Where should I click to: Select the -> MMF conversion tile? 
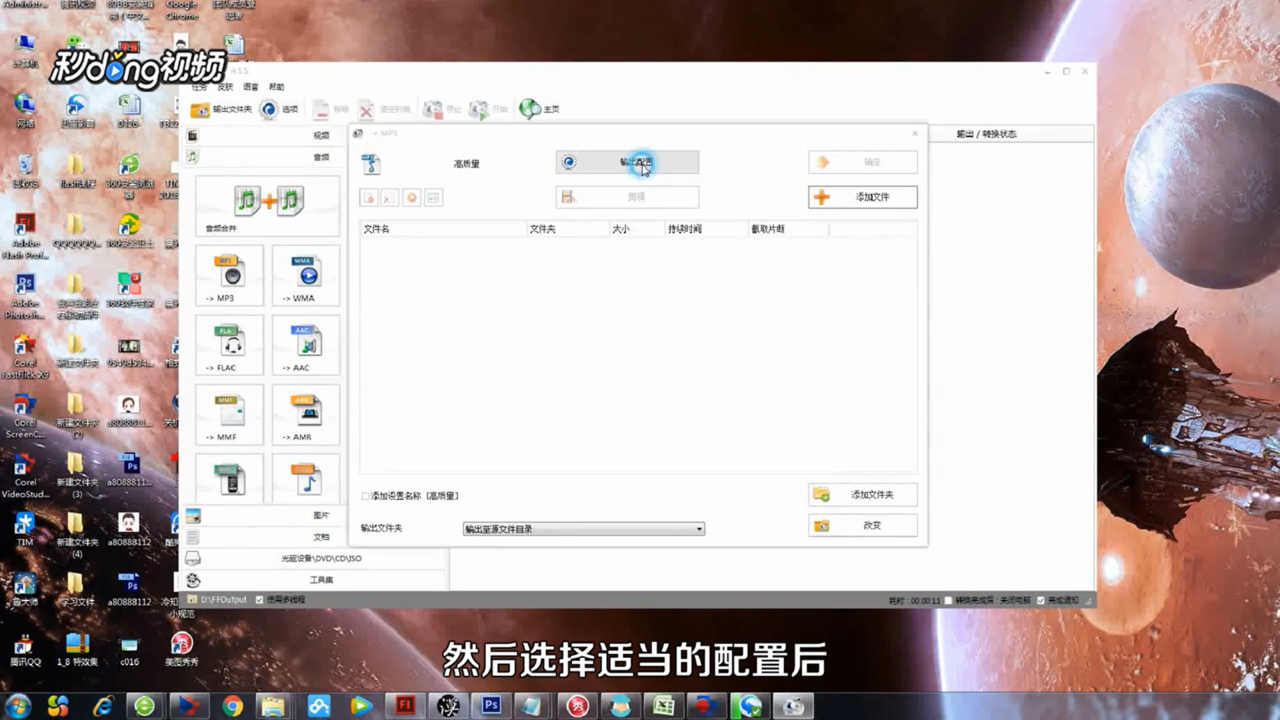coord(231,415)
